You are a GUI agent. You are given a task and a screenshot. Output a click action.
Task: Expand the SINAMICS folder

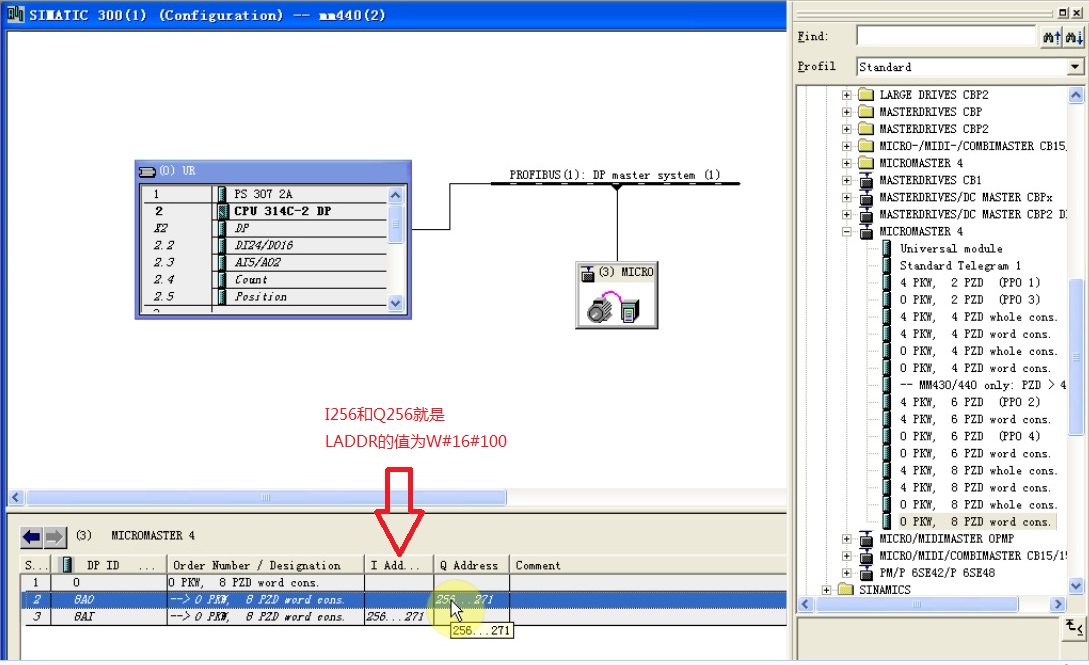(x=827, y=590)
